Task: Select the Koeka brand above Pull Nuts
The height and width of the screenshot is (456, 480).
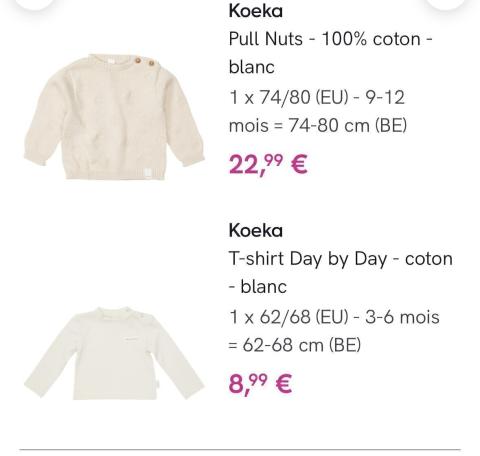Action: pyautogui.click(x=256, y=11)
